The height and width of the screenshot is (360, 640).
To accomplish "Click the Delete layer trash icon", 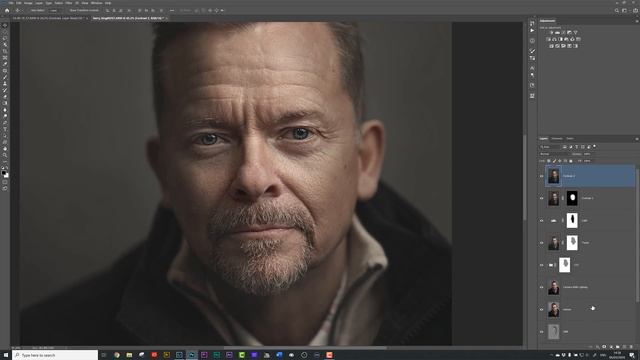I will click(631, 347).
